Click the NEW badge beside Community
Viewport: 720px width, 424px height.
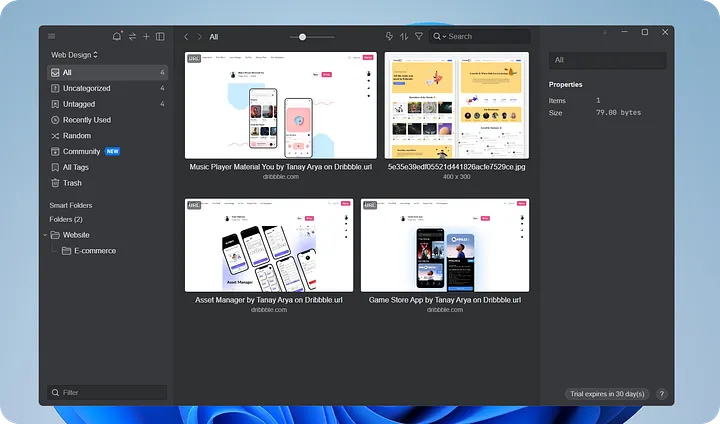click(112, 151)
